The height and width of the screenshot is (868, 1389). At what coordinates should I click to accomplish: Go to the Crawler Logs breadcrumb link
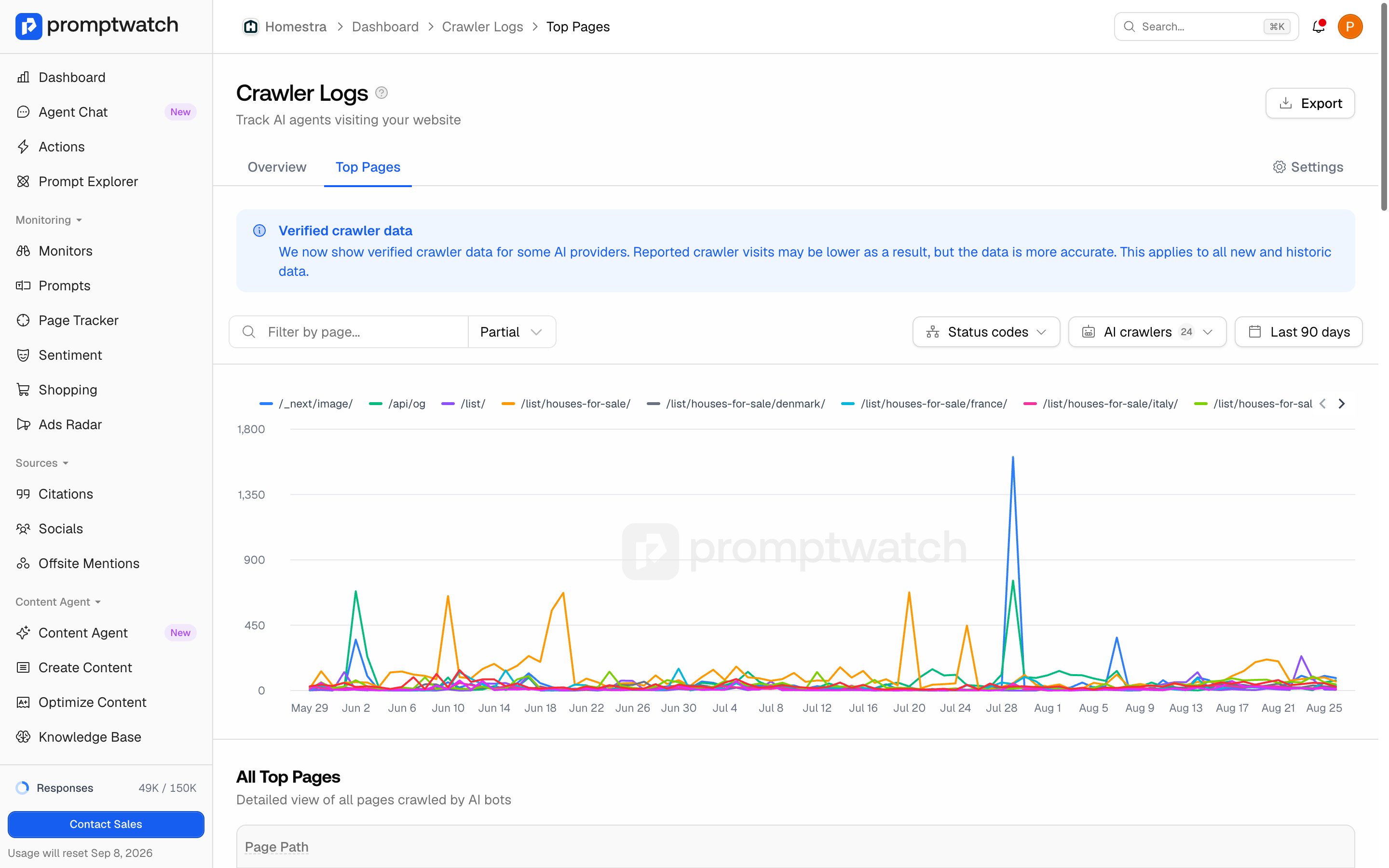tap(482, 27)
